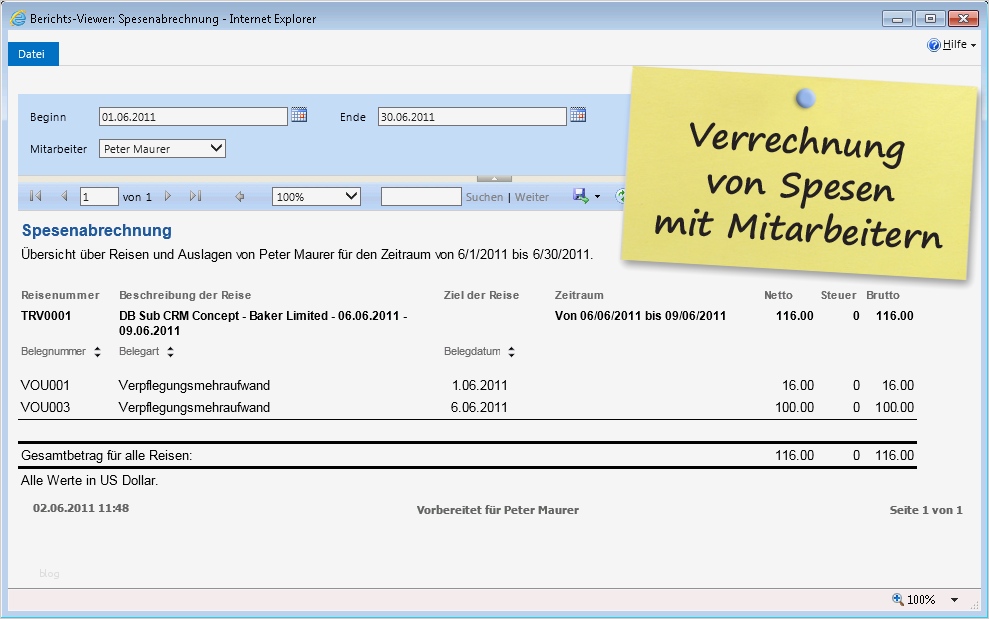This screenshot has width=989, height=619.
Task: Select the back-to-parent-report arrow
Action: point(240,196)
